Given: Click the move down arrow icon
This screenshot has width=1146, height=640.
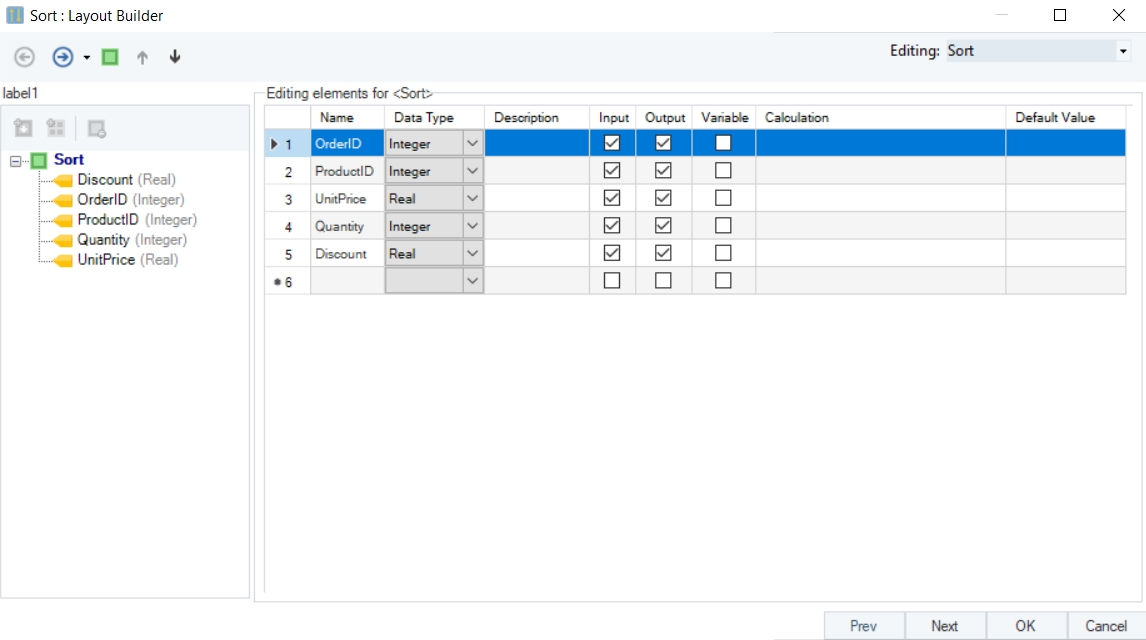Looking at the screenshot, I should (x=175, y=57).
